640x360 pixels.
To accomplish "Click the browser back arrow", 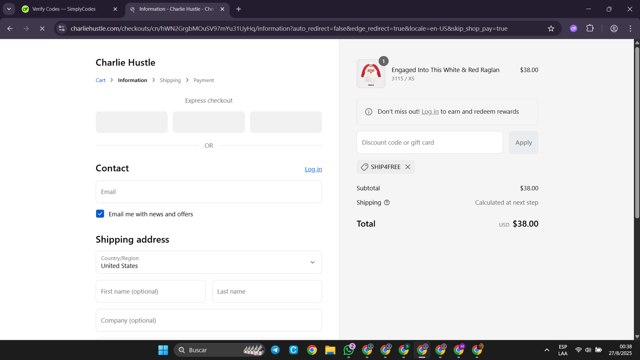I will [10, 29].
